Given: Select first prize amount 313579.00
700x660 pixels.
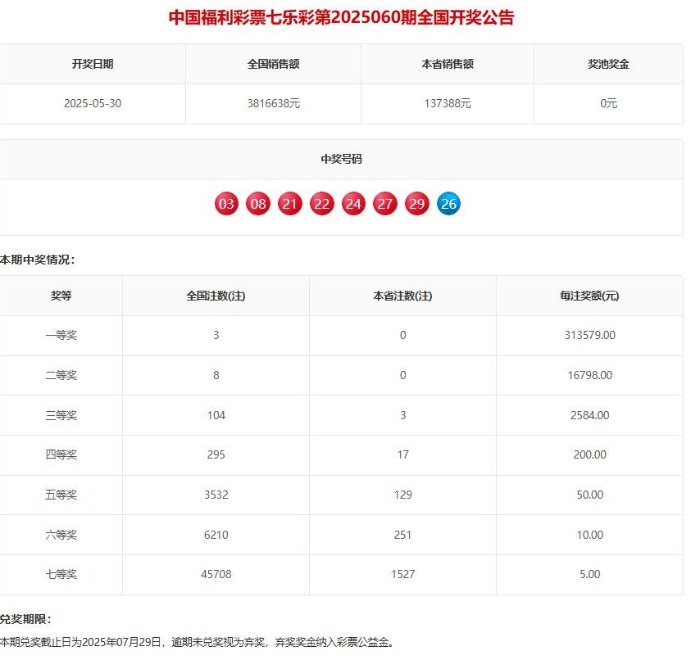Looking at the screenshot, I should click(590, 335).
